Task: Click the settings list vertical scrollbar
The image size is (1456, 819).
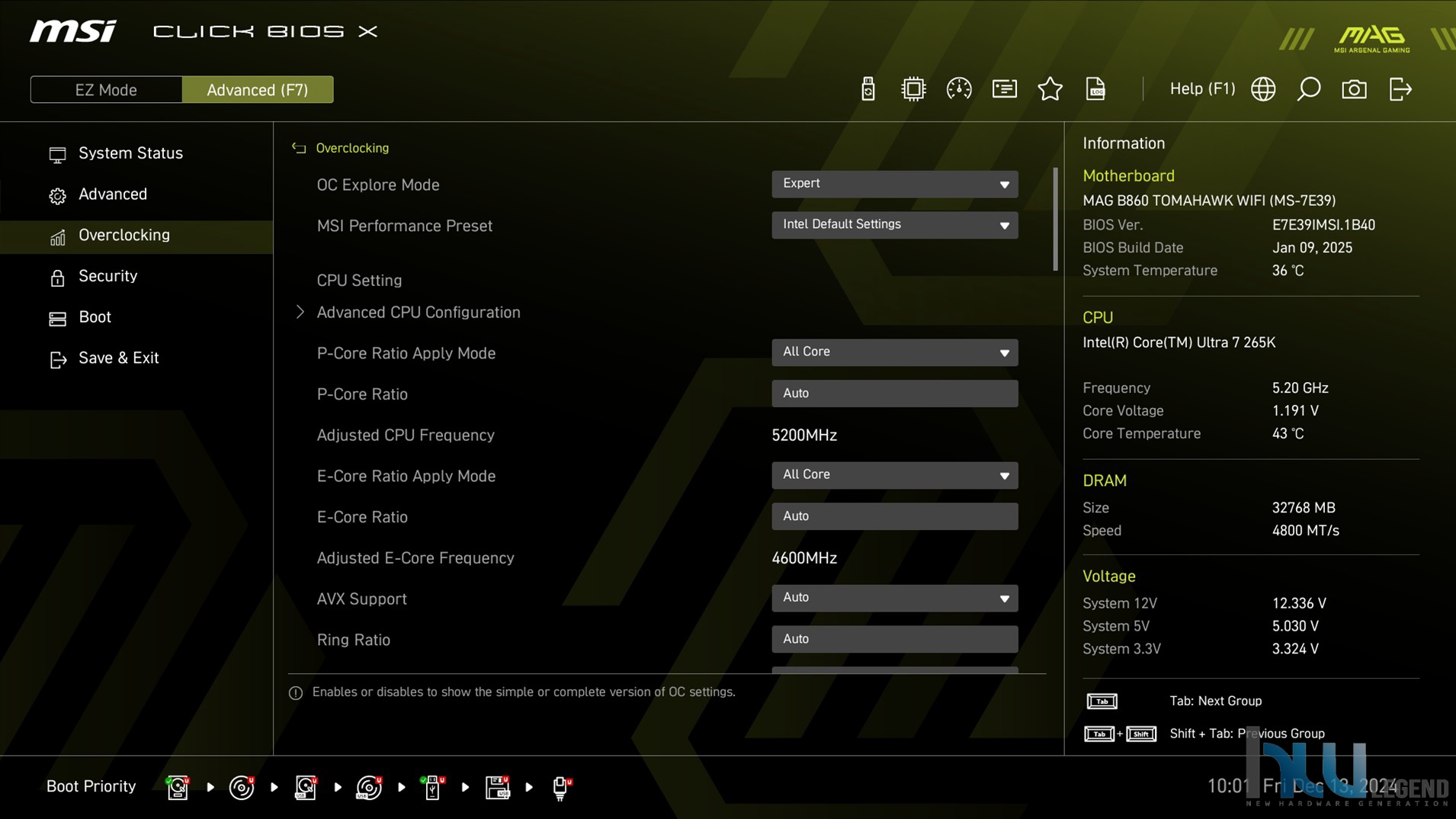Action: coord(1055,219)
